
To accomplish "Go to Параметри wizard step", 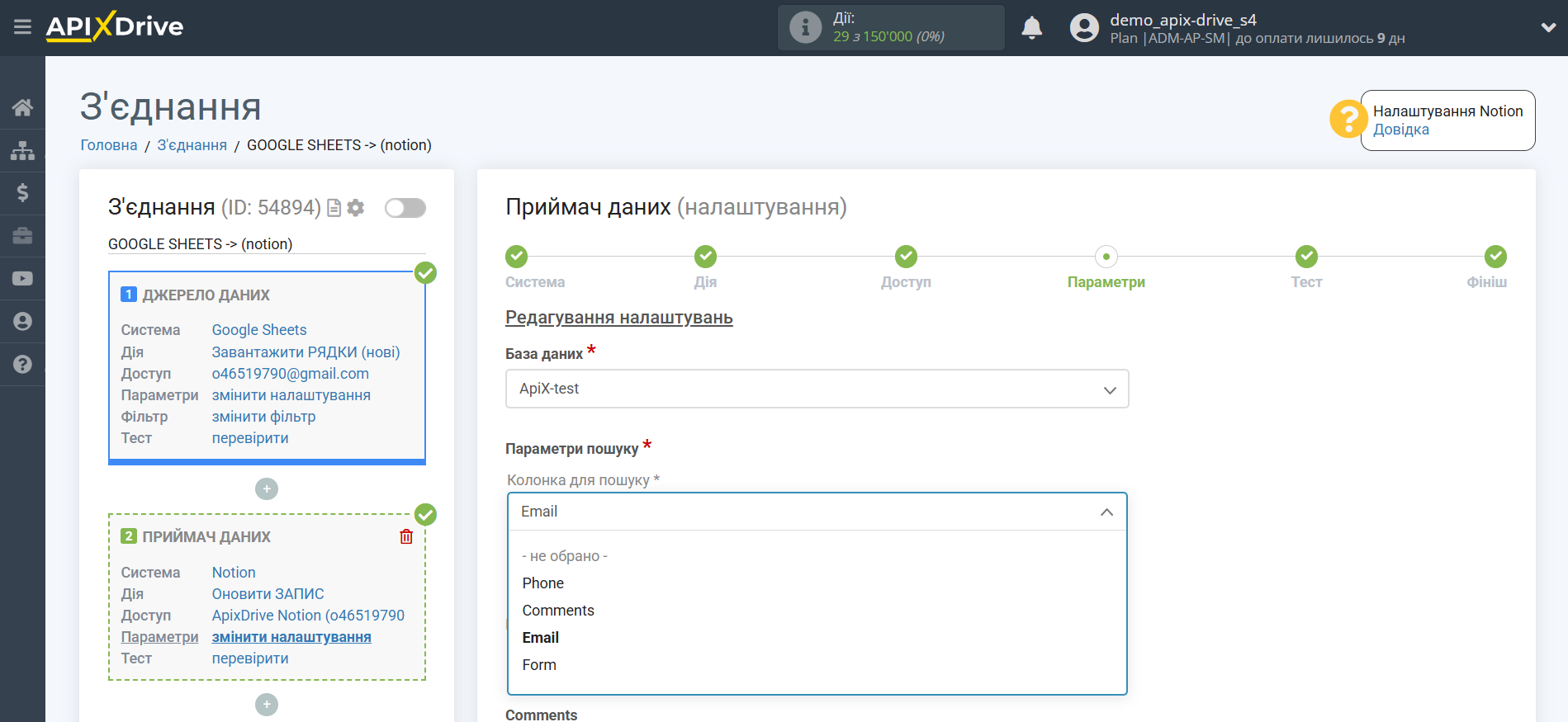I will click(x=1106, y=257).
